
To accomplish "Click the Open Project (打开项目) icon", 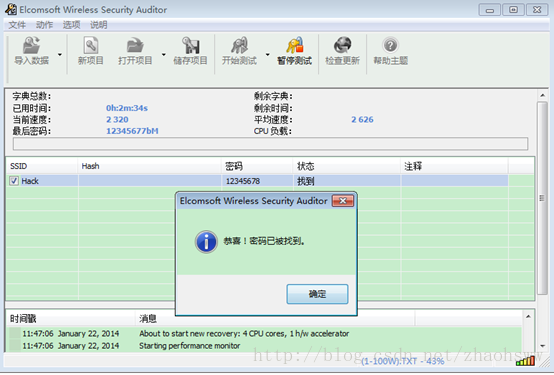I will (135, 46).
